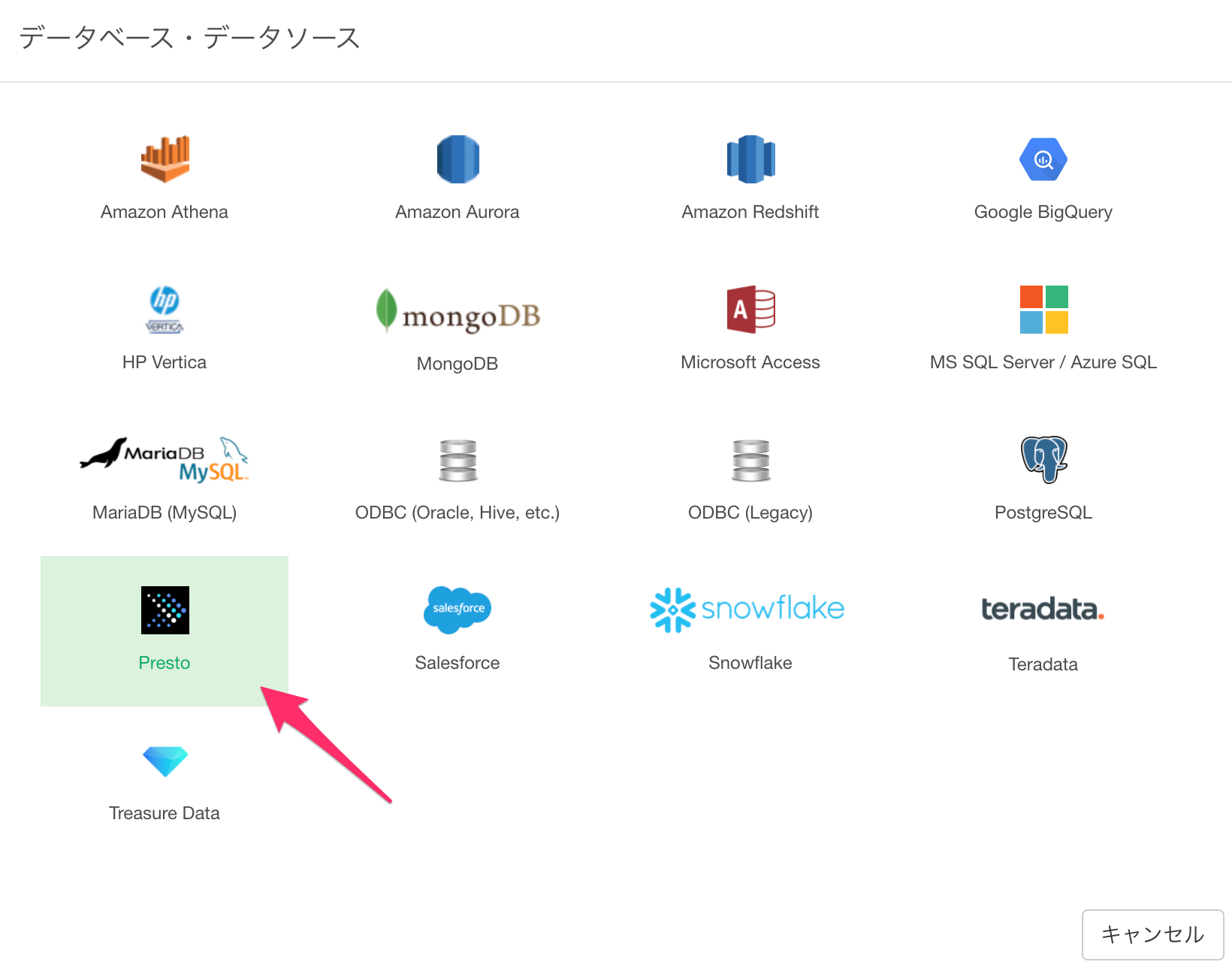This screenshot has width=1232, height=968.
Task: Click the Google BigQuery label
Action: tap(1043, 212)
